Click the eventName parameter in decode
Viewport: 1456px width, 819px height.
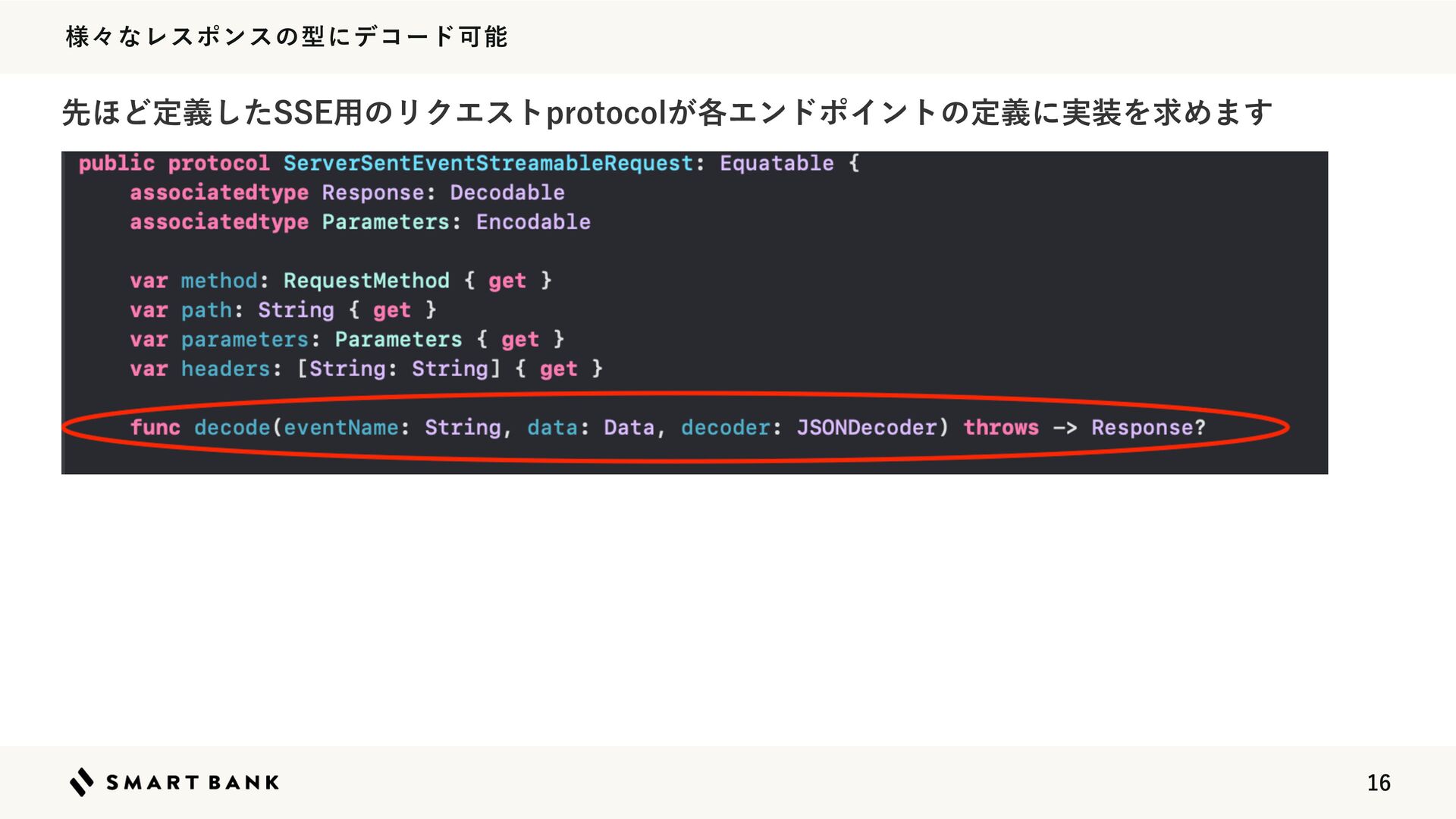[x=340, y=428]
